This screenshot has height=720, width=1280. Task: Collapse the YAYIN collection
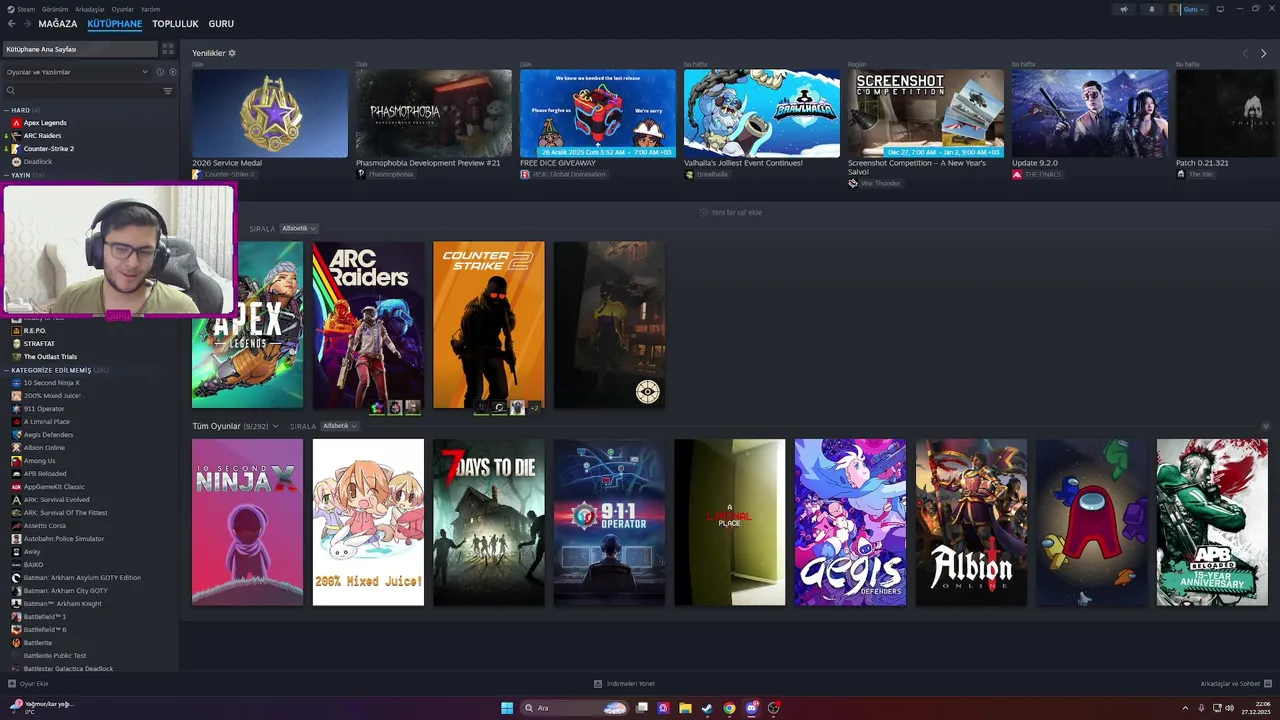point(6,175)
